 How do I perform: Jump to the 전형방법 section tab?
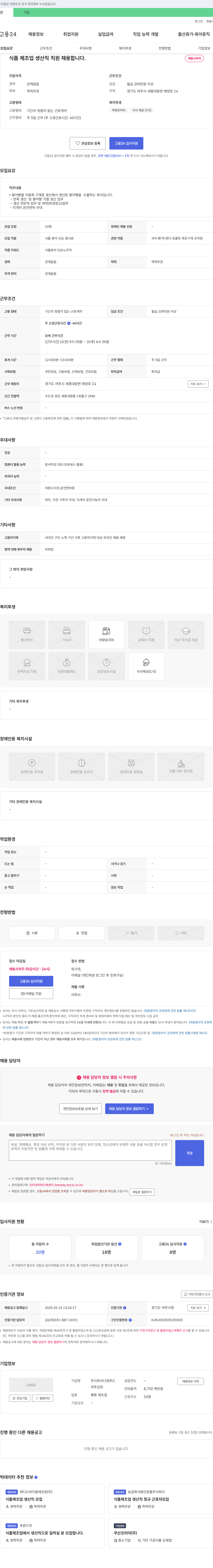coord(164,48)
